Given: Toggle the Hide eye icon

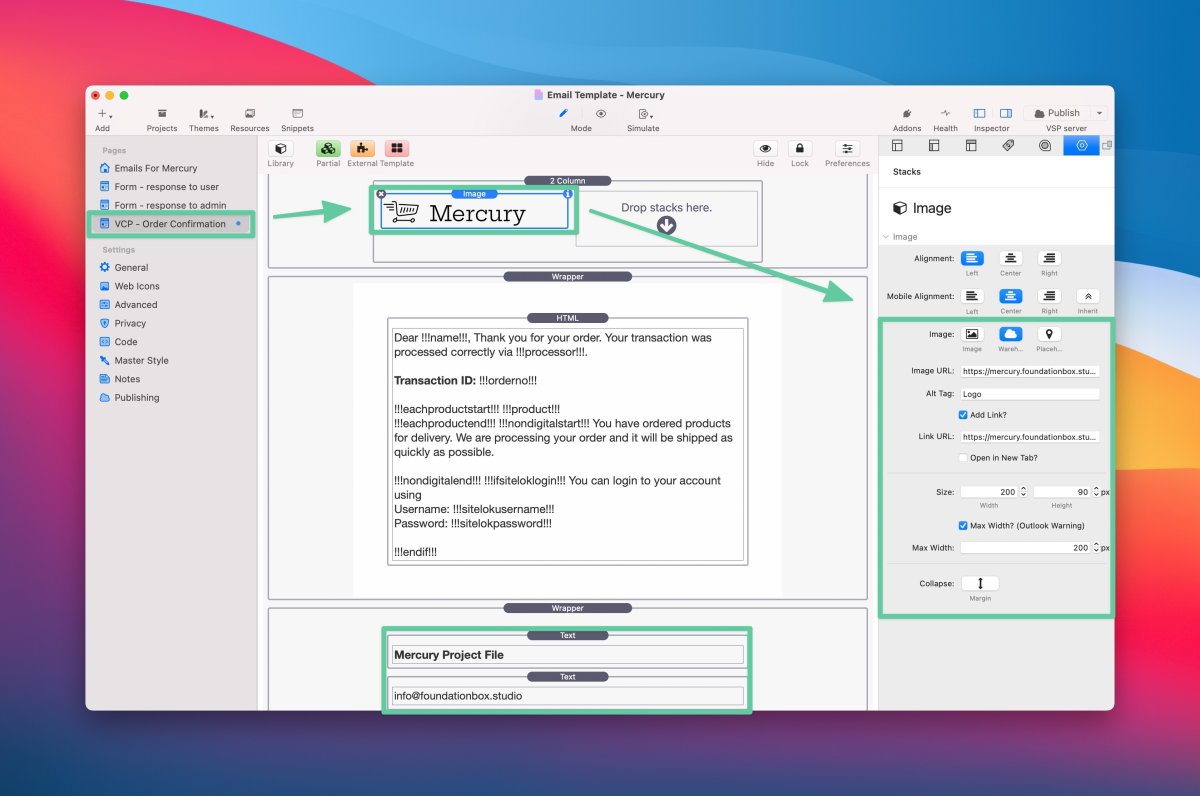Looking at the screenshot, I should coord(765,149).
